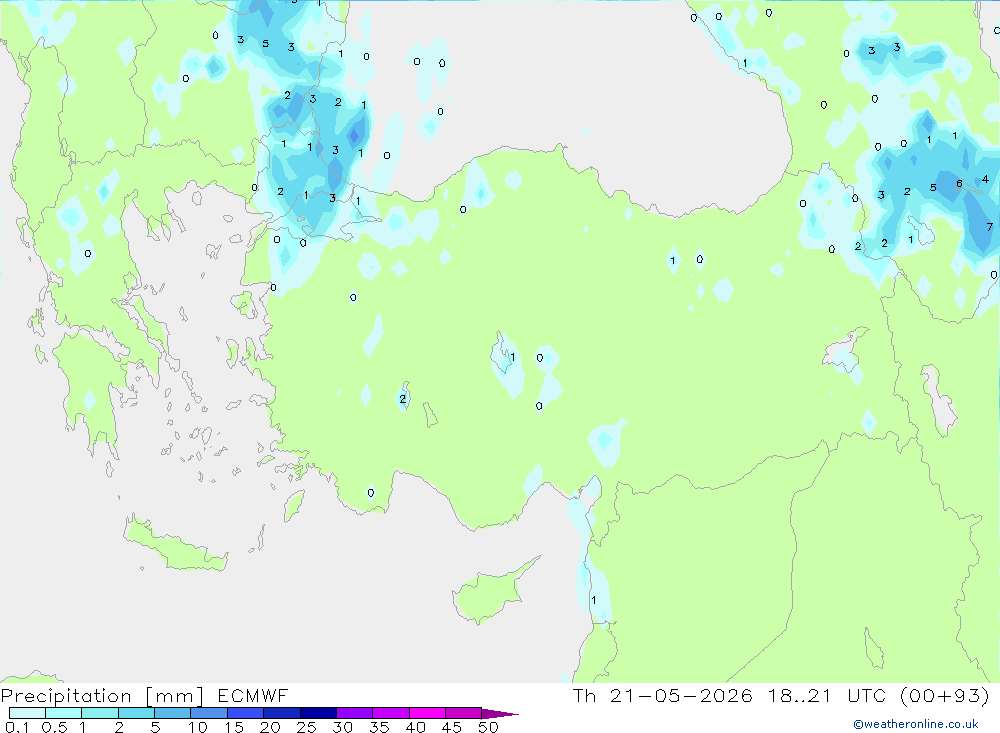
Task: Click the '18..21 UTC' time range text
Action: [x=827, y=695]
